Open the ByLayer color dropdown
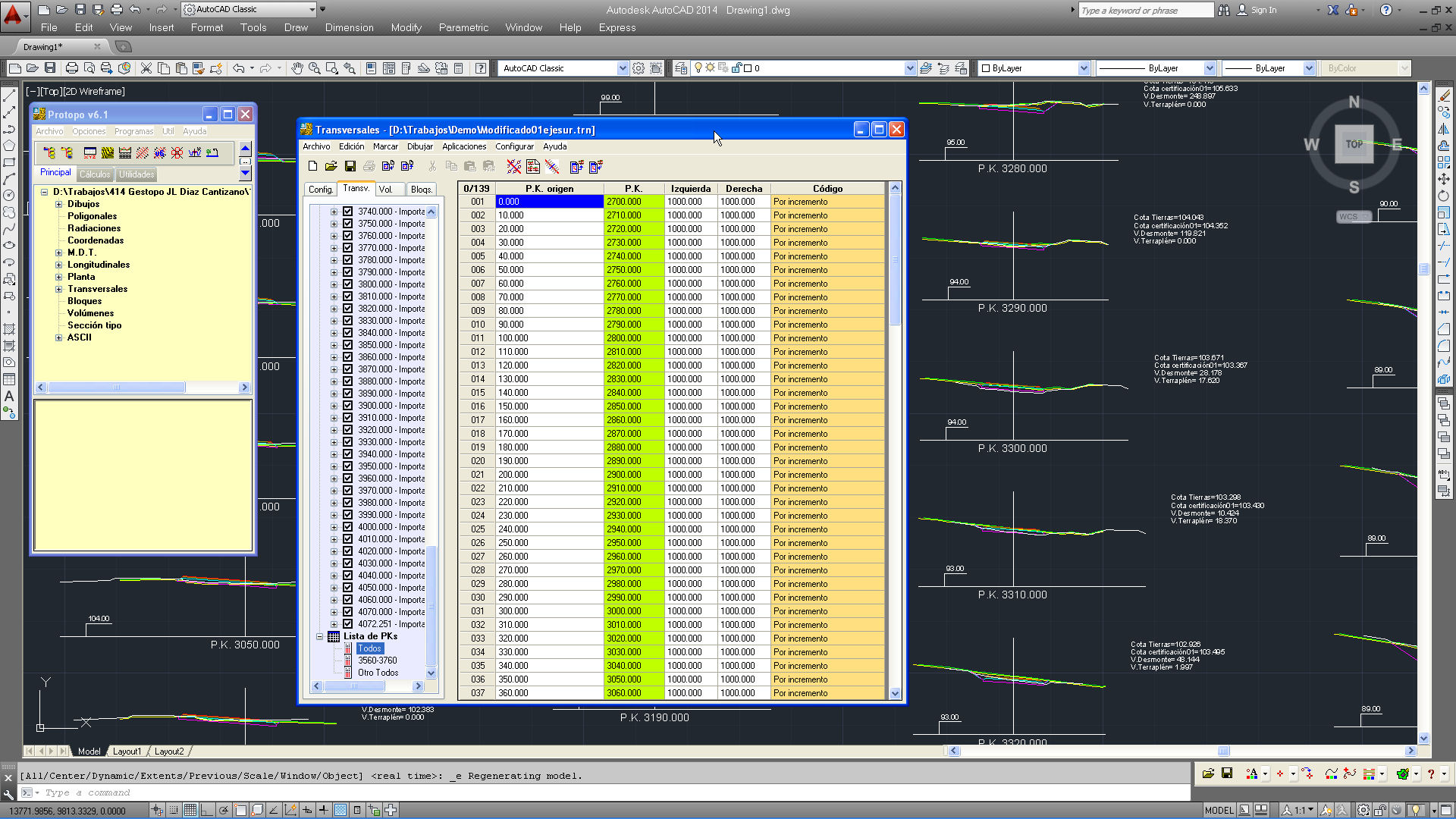The image size is (1456, 819). tap(1084, 68)
